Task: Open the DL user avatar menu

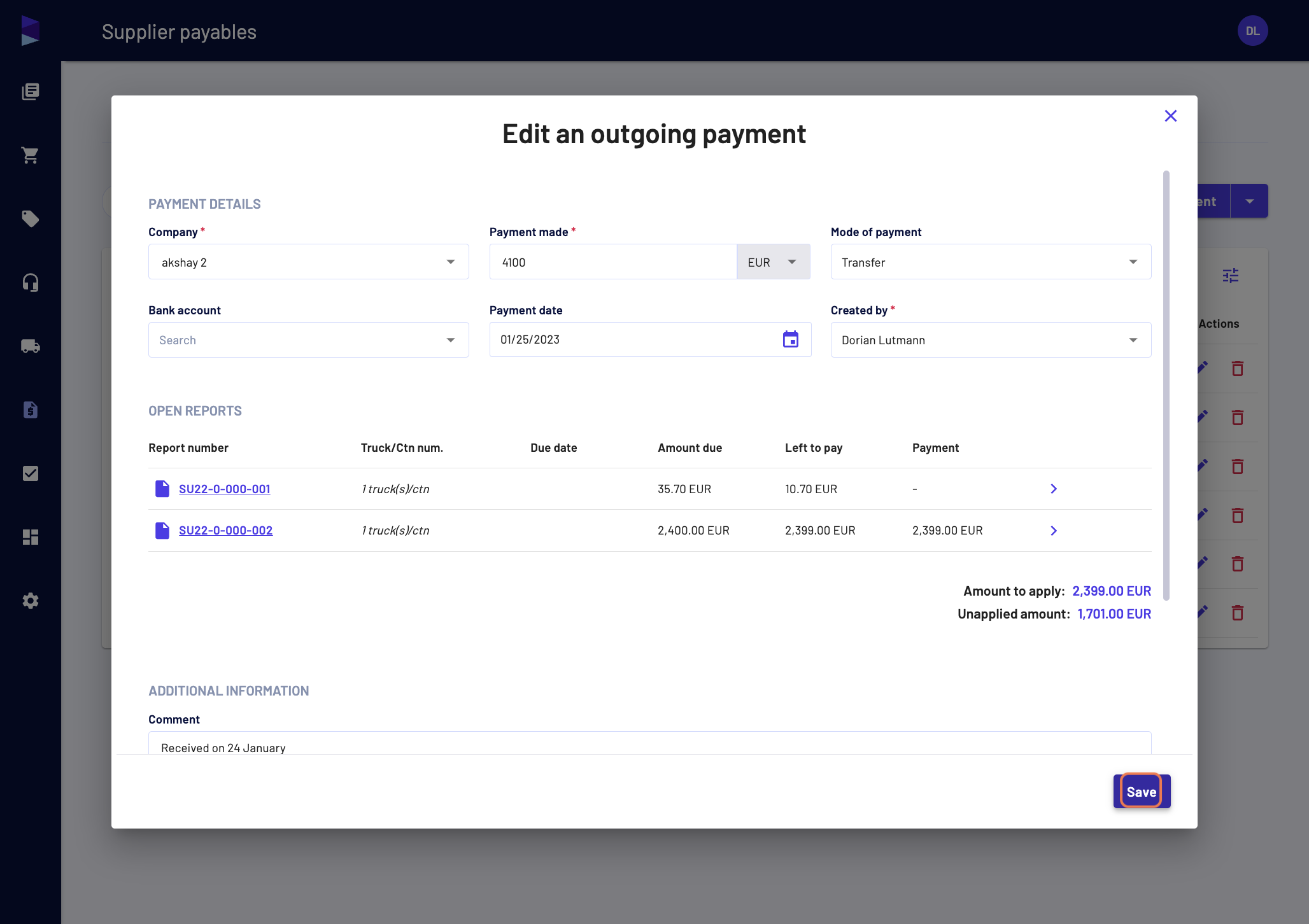Action: (1252, 31)
